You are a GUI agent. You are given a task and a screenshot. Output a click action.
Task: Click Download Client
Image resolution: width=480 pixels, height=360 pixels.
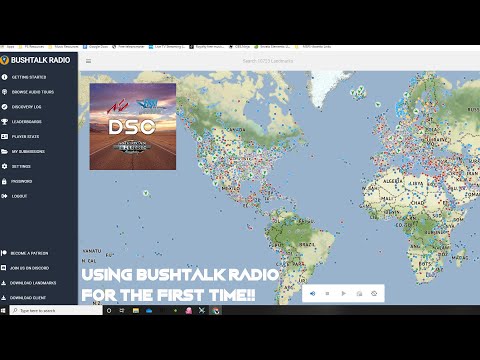28,298
